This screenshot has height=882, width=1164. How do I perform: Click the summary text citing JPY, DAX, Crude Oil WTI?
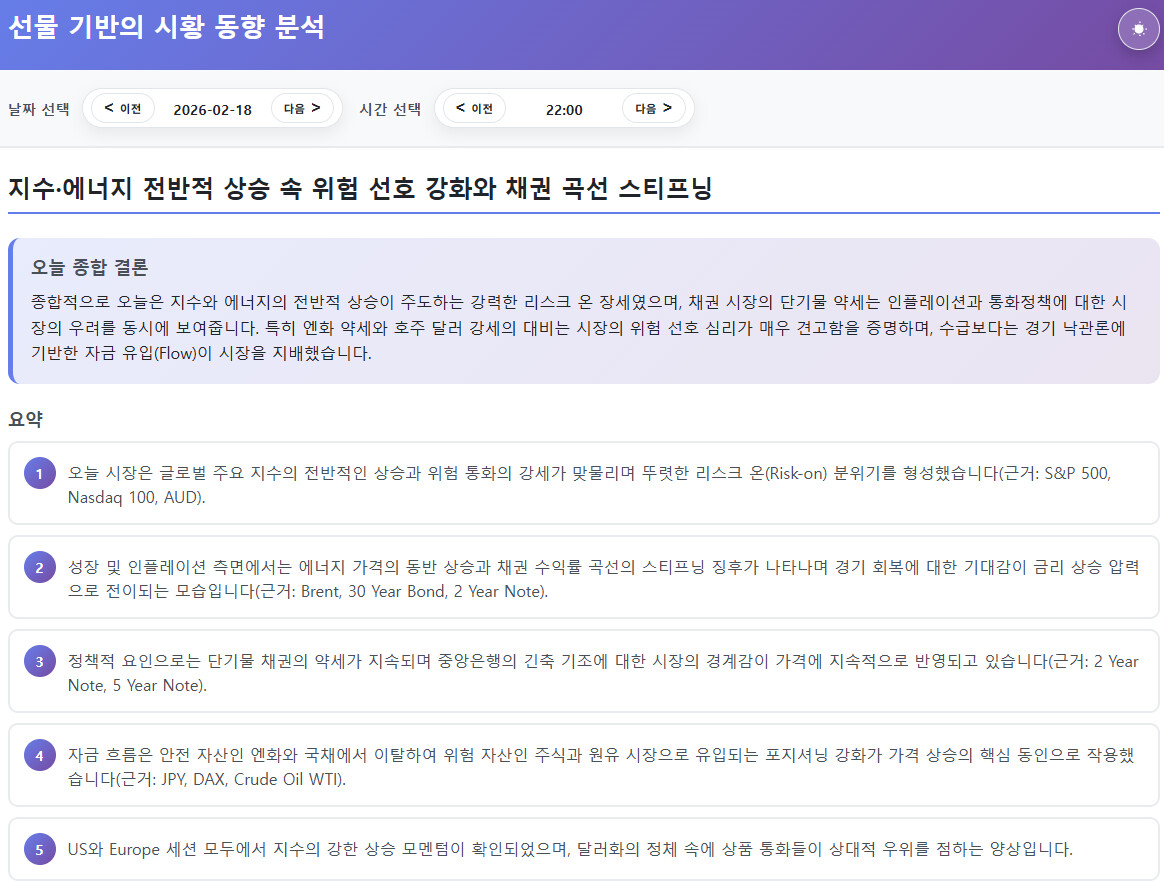click(x=588, y=767)
